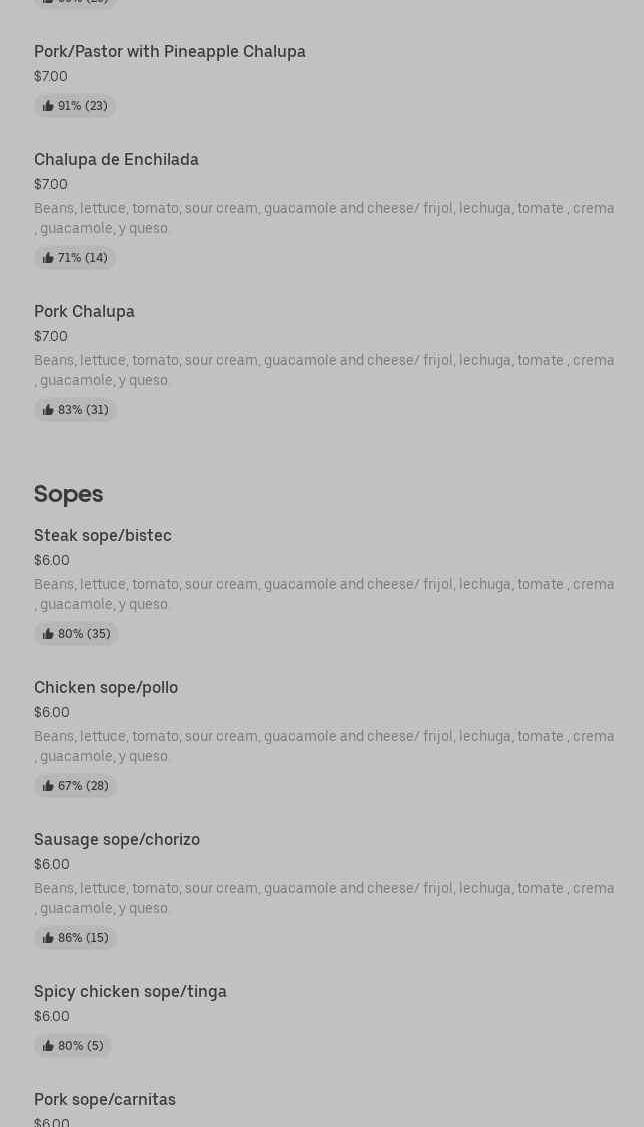Screen dimensions: 644x1127
Task: Click the thumbs-up icon beside 71% (14)
Action: click(x=48, y=258)
